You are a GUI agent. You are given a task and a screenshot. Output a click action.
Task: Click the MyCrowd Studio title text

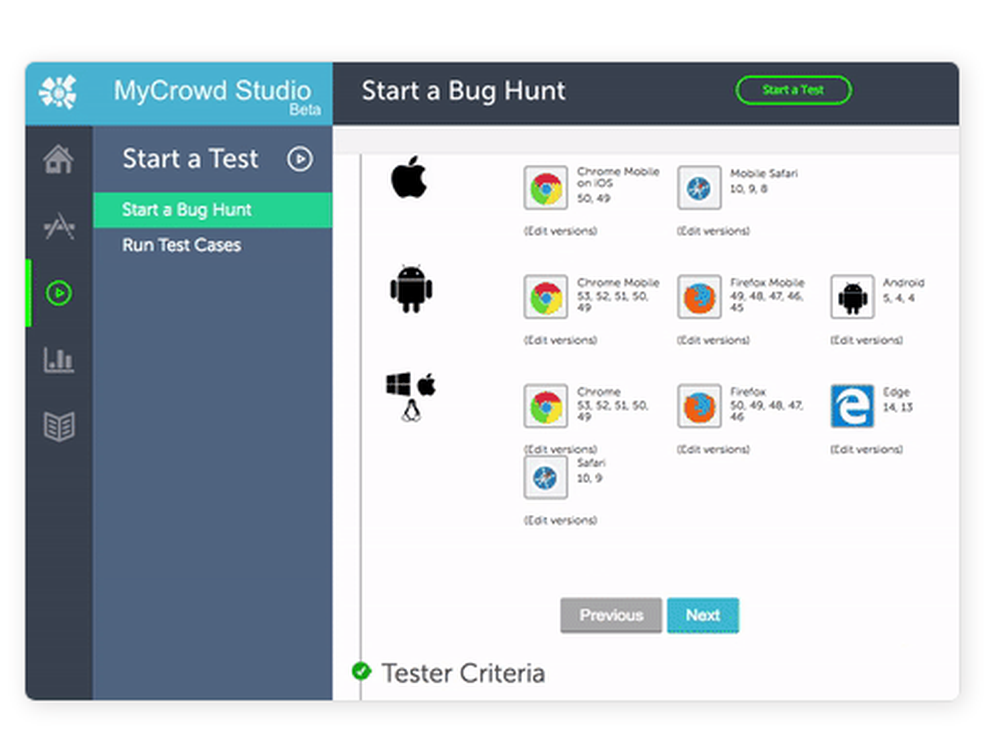click(x=212, y=91)
